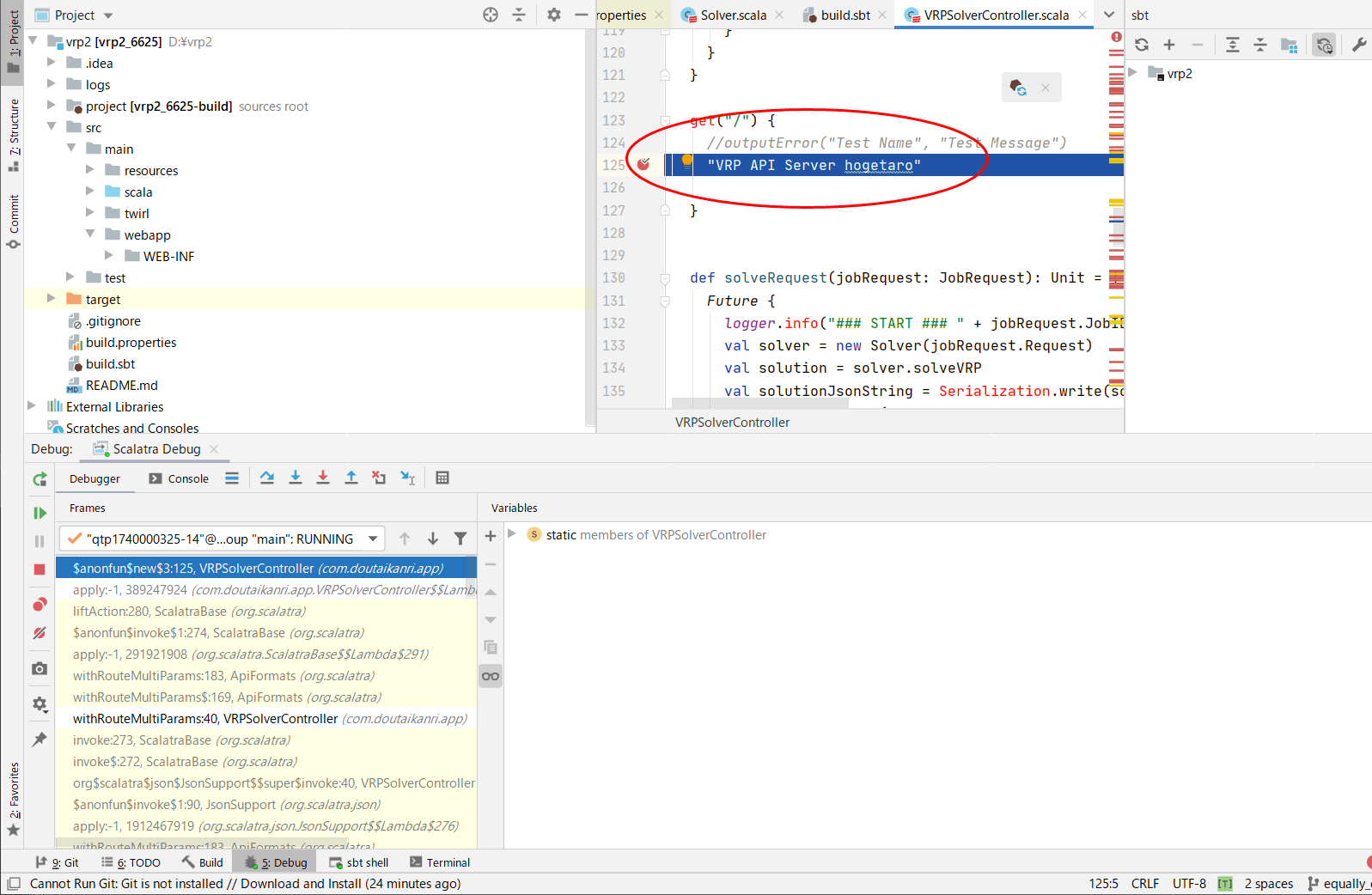Screen dimensions: 1372x895
Task: Collapse all nodes in Project panel
Action: click(519, 15)
